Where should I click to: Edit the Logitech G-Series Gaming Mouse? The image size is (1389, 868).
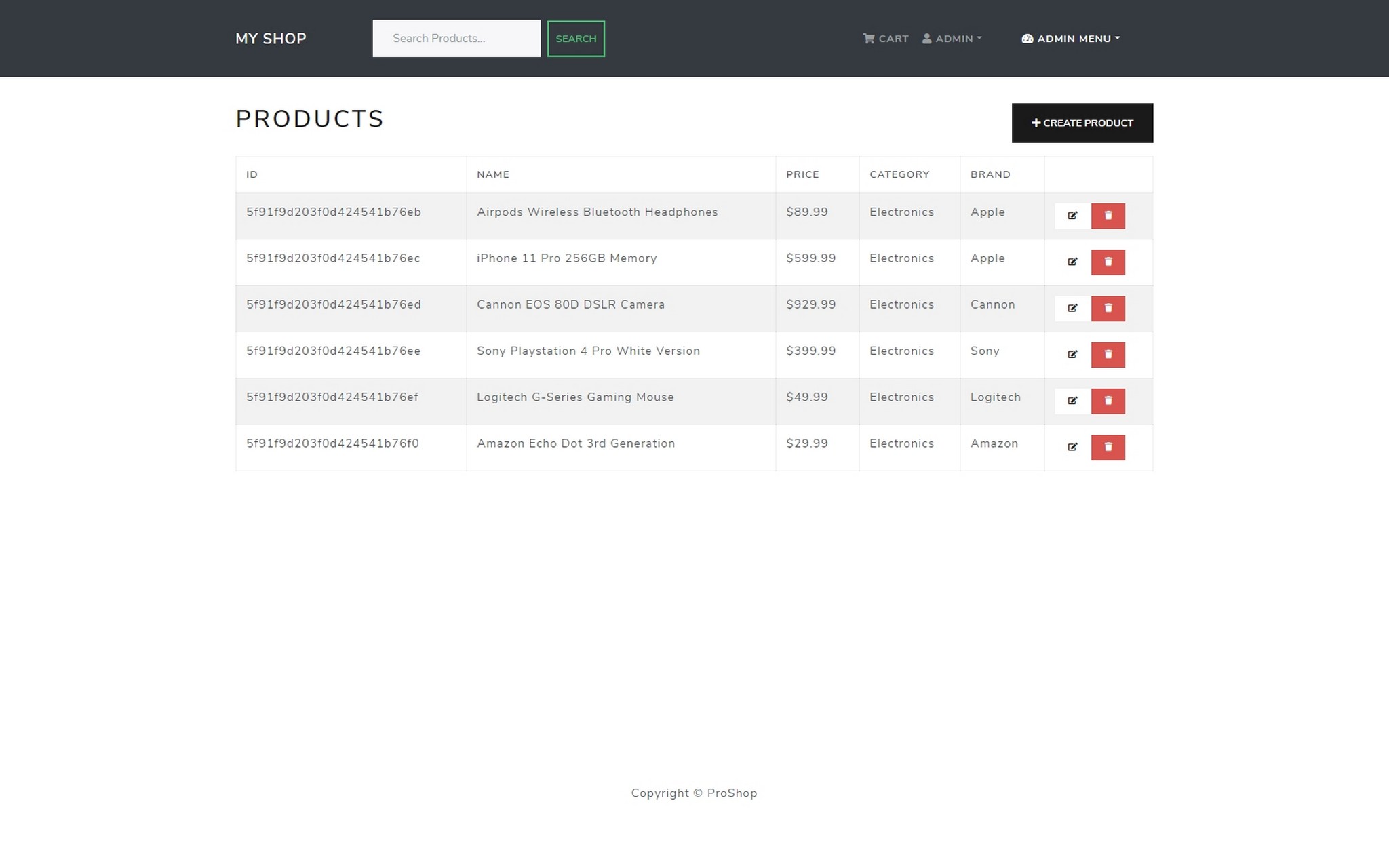click(x=1072, y=401)
